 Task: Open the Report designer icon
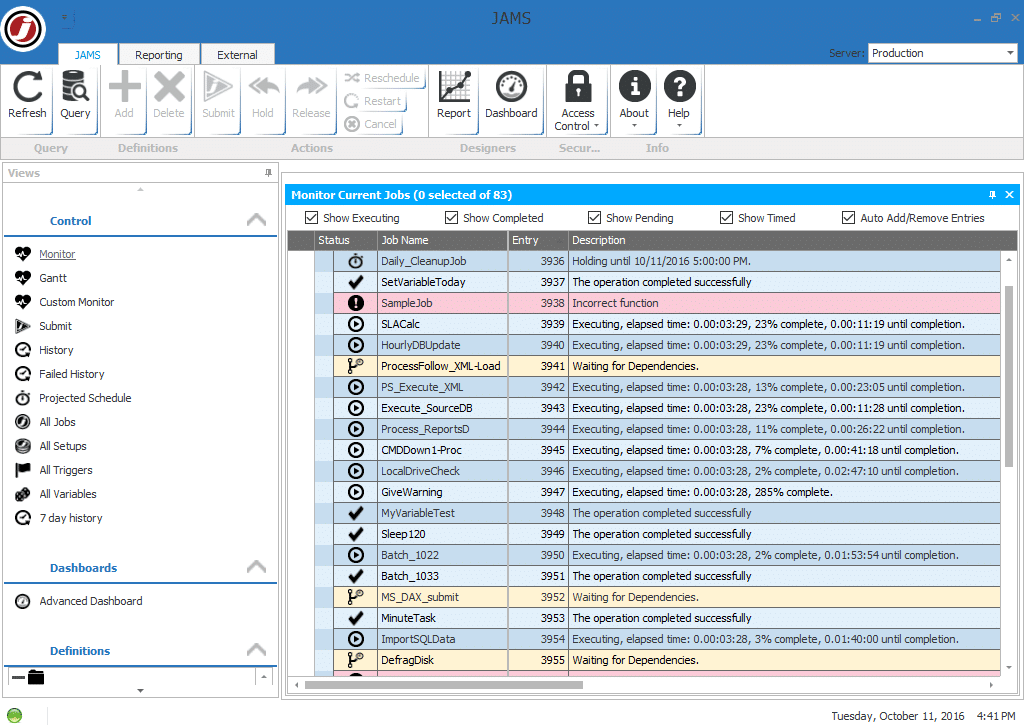454,95
